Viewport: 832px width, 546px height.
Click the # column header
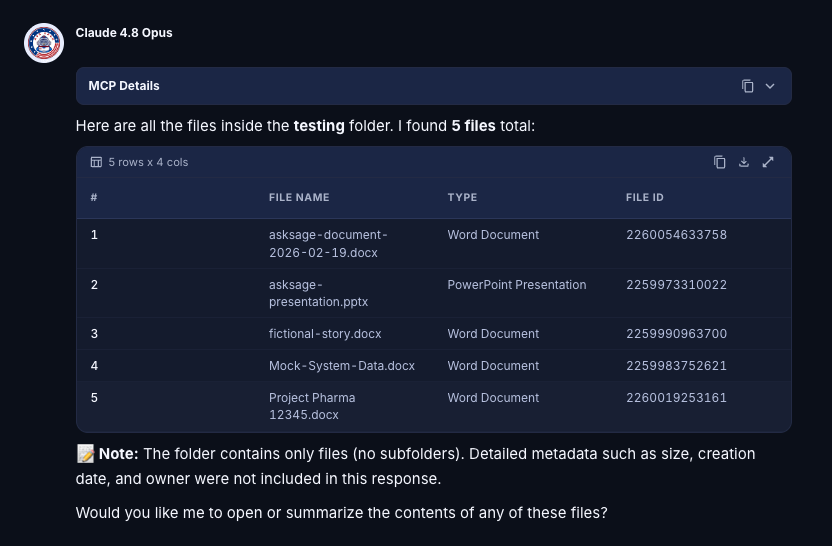[x=94, y=197]
